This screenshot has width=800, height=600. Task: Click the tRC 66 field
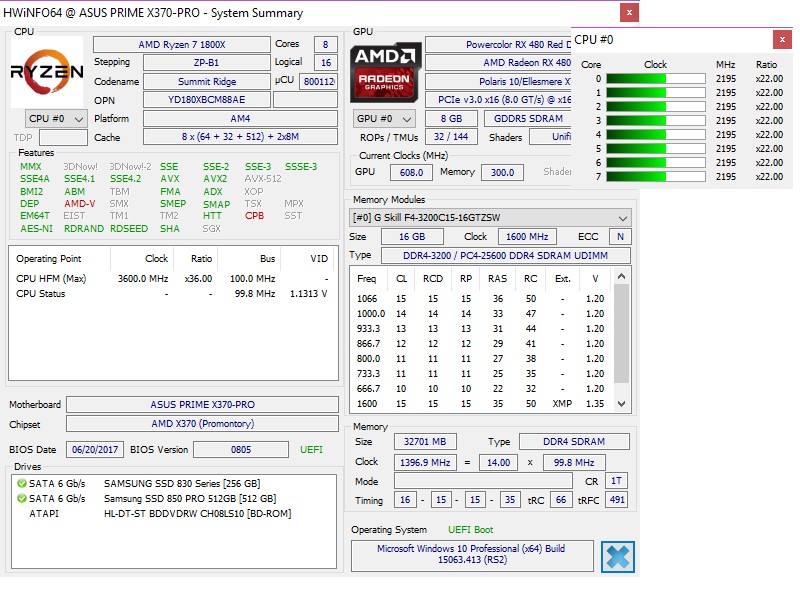point(561,500)
